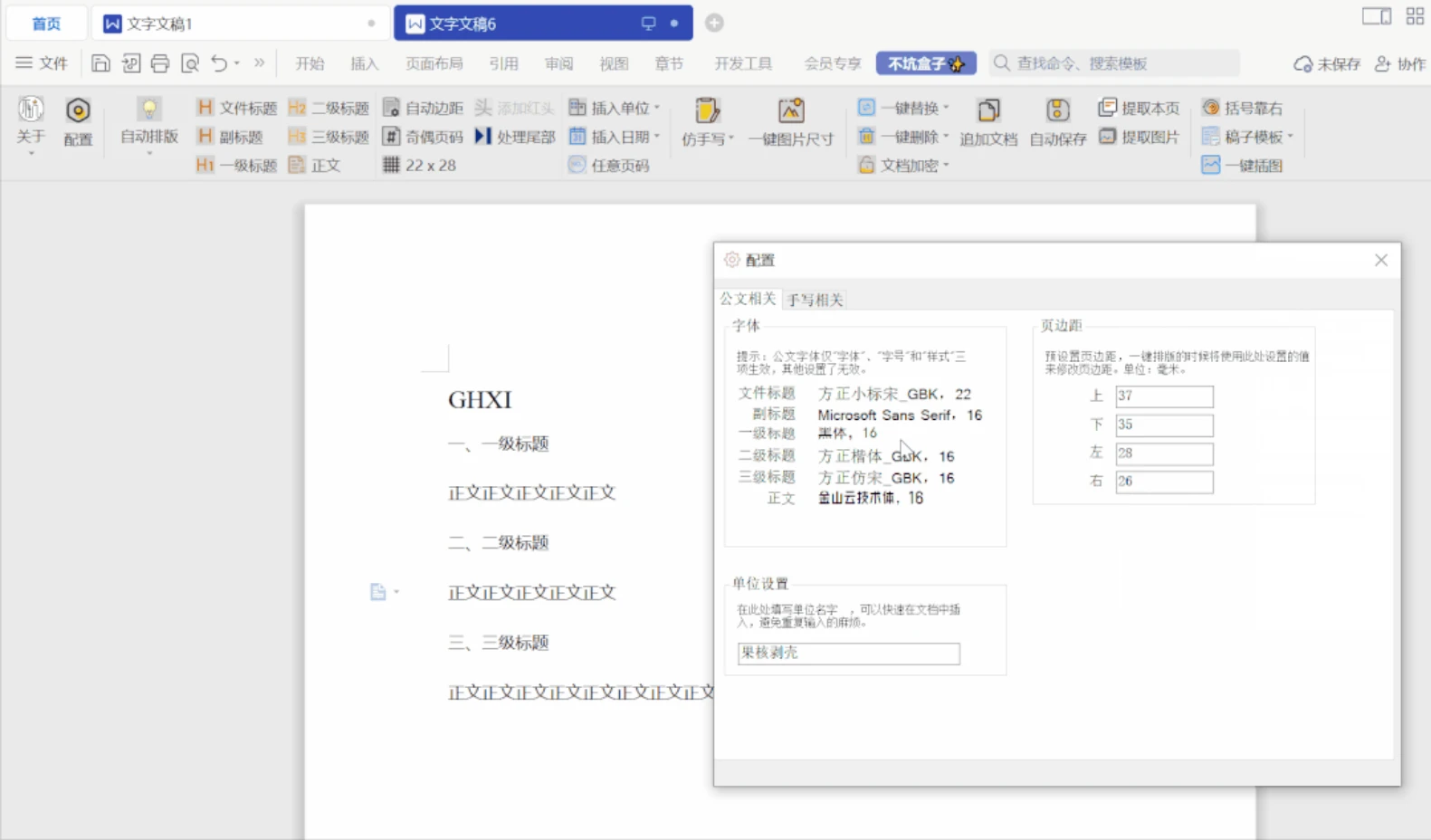This screenshot has width=1431, height=840.
Task: Click the print preview icon
Action: [x=190, y=63]
